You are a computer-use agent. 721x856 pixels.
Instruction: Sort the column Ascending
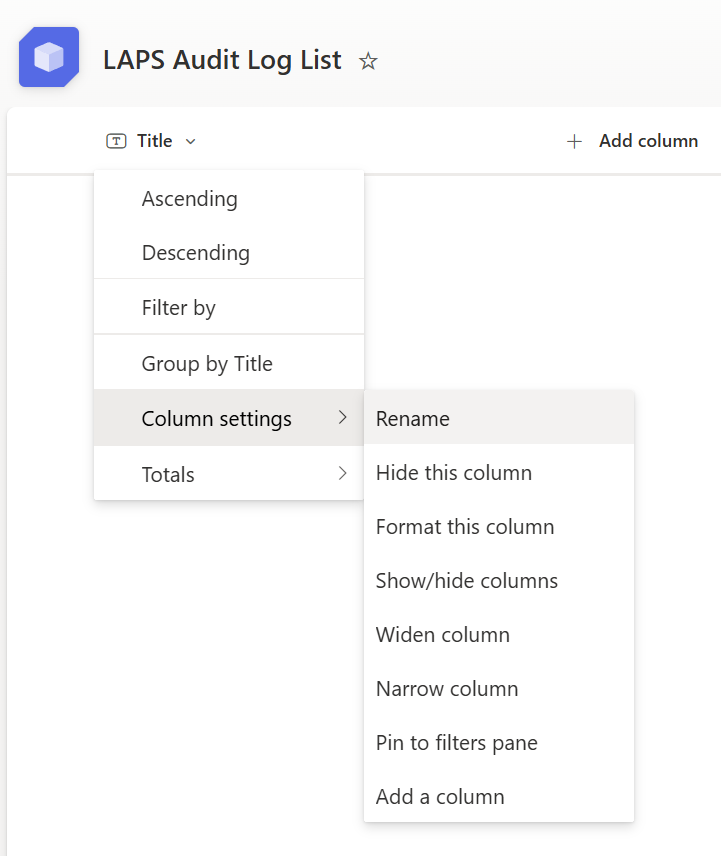(190, 199)
